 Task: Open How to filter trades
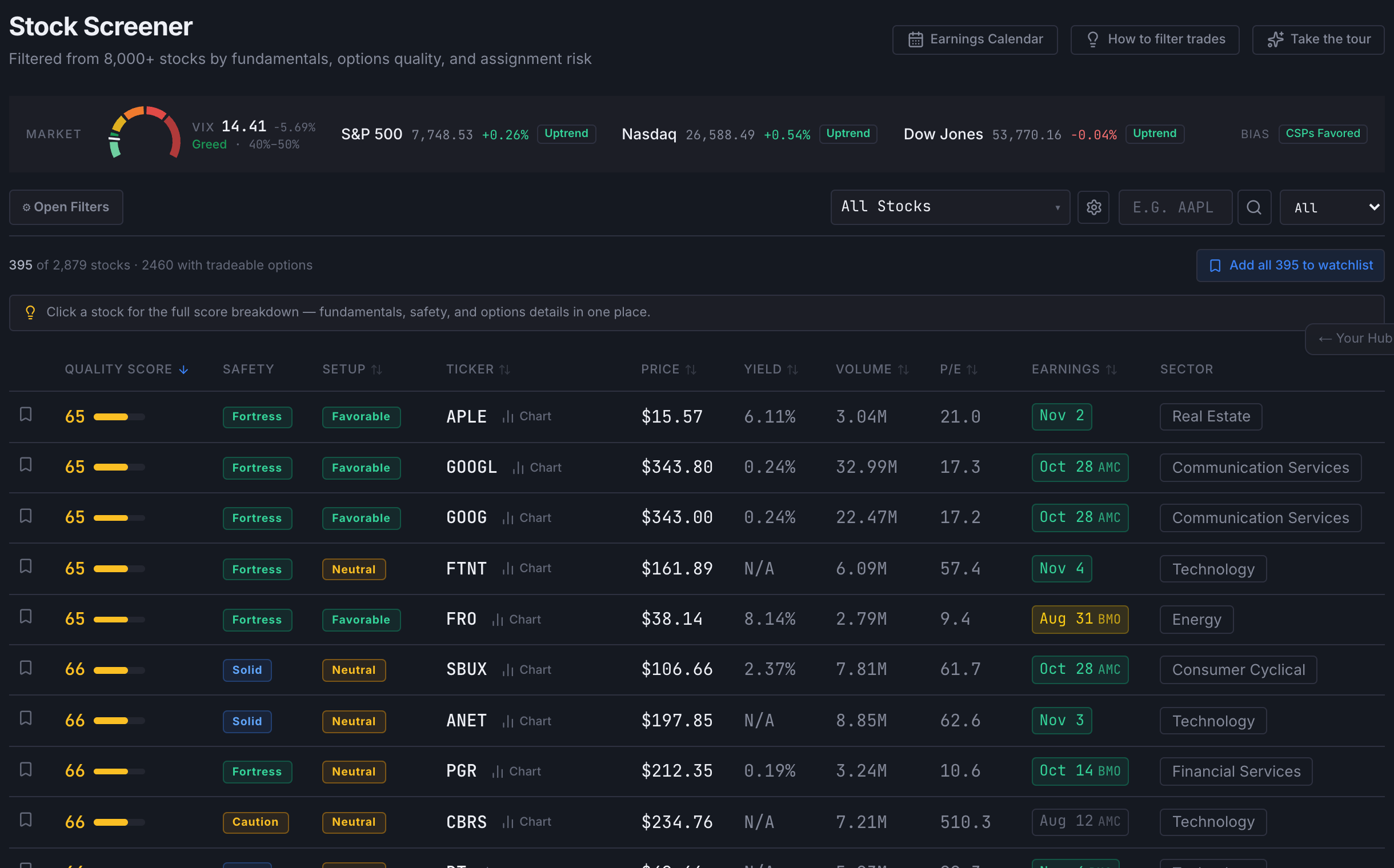point(1155,39)
